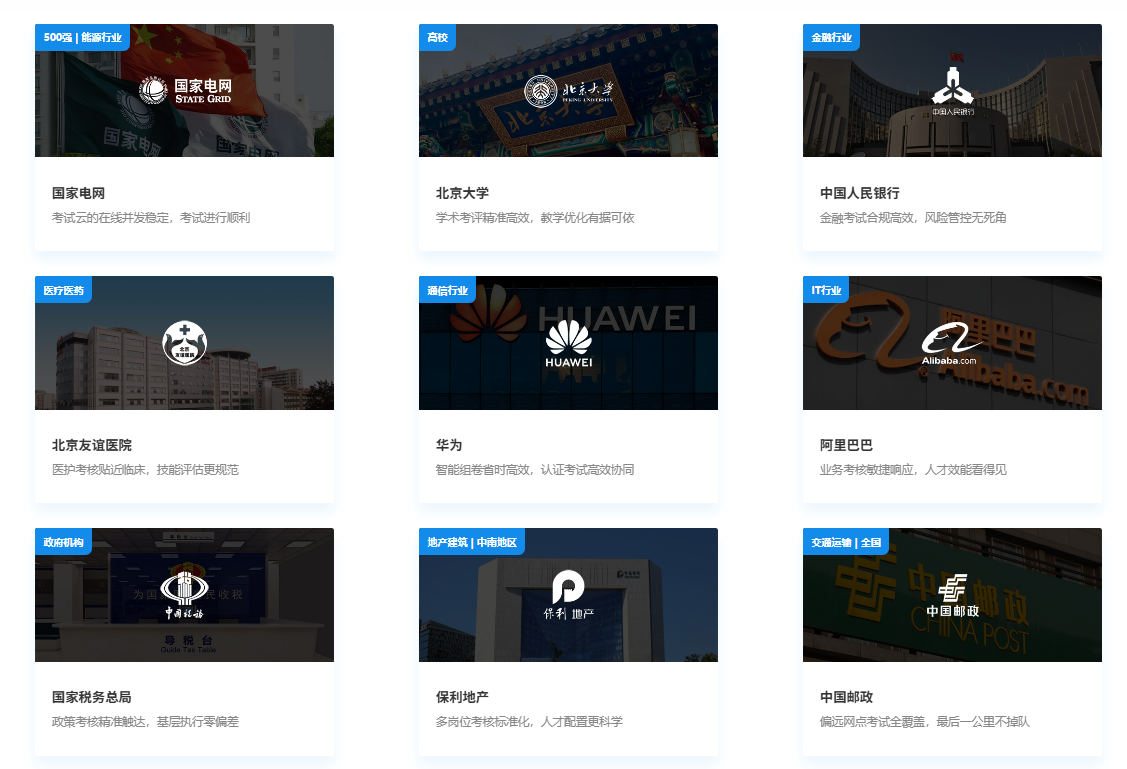The width and height of the screenshot is (1127, 769).
Task: Click the 医疗医药 tag label
Action: pos(64,290)
